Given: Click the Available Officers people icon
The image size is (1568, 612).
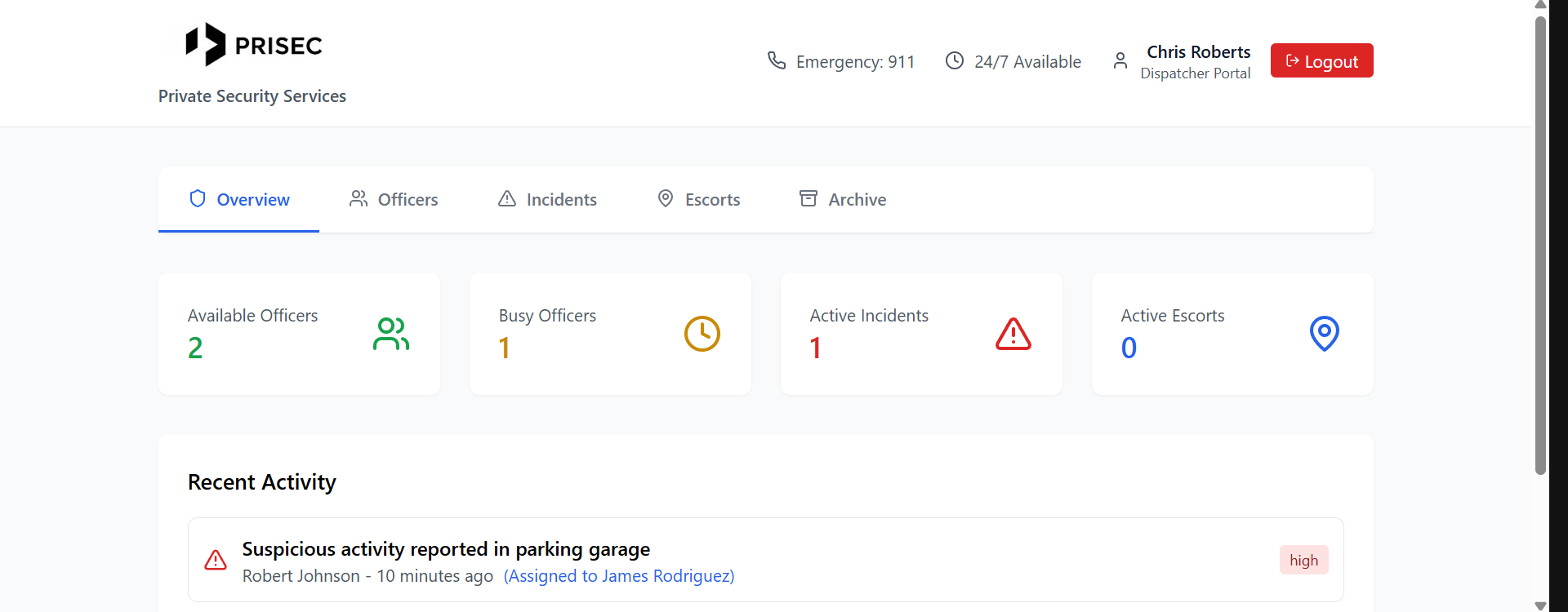Looking at the screenshot, I should 391,334.
